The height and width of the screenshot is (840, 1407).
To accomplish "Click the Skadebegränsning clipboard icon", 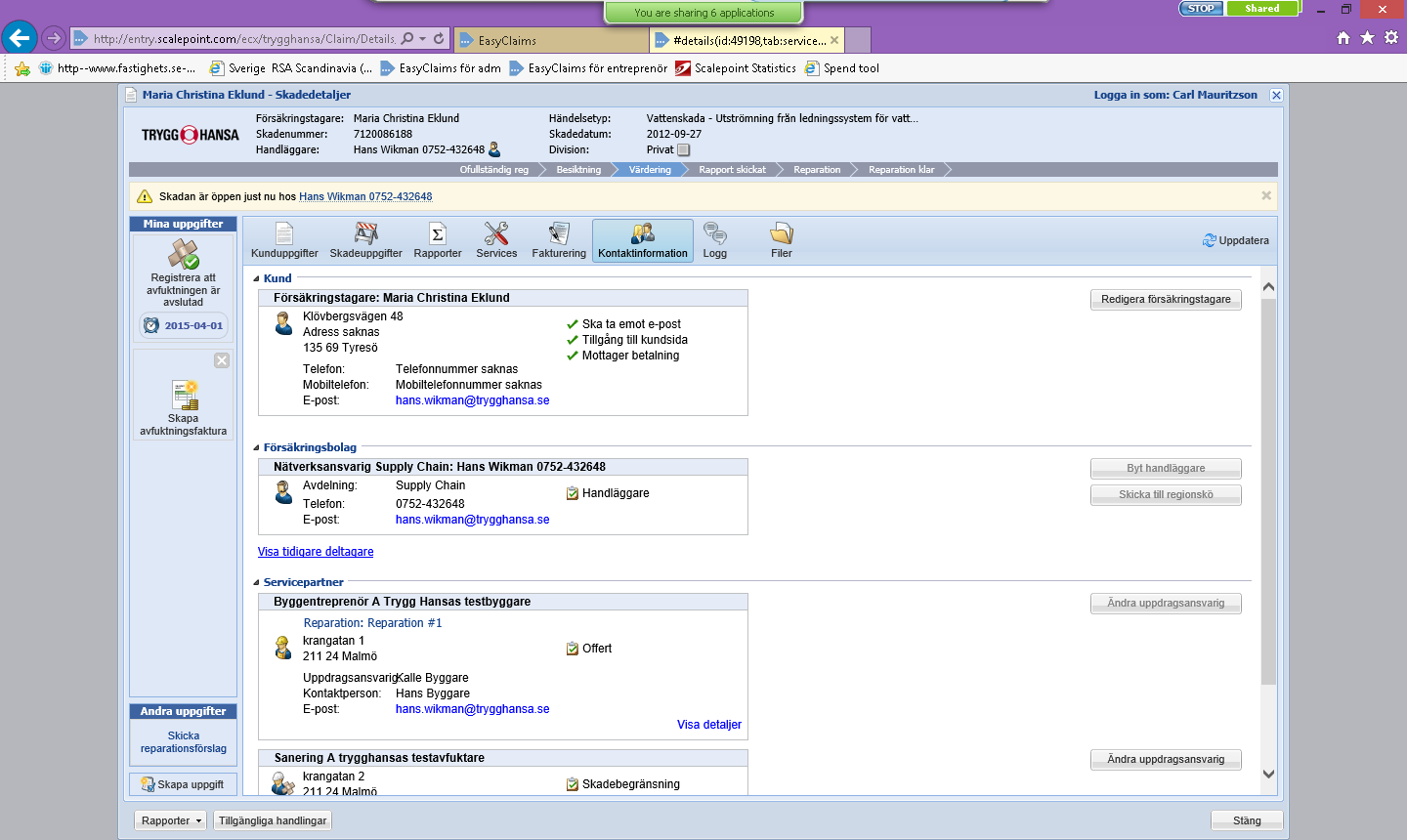I will click(x=573, y=784).
